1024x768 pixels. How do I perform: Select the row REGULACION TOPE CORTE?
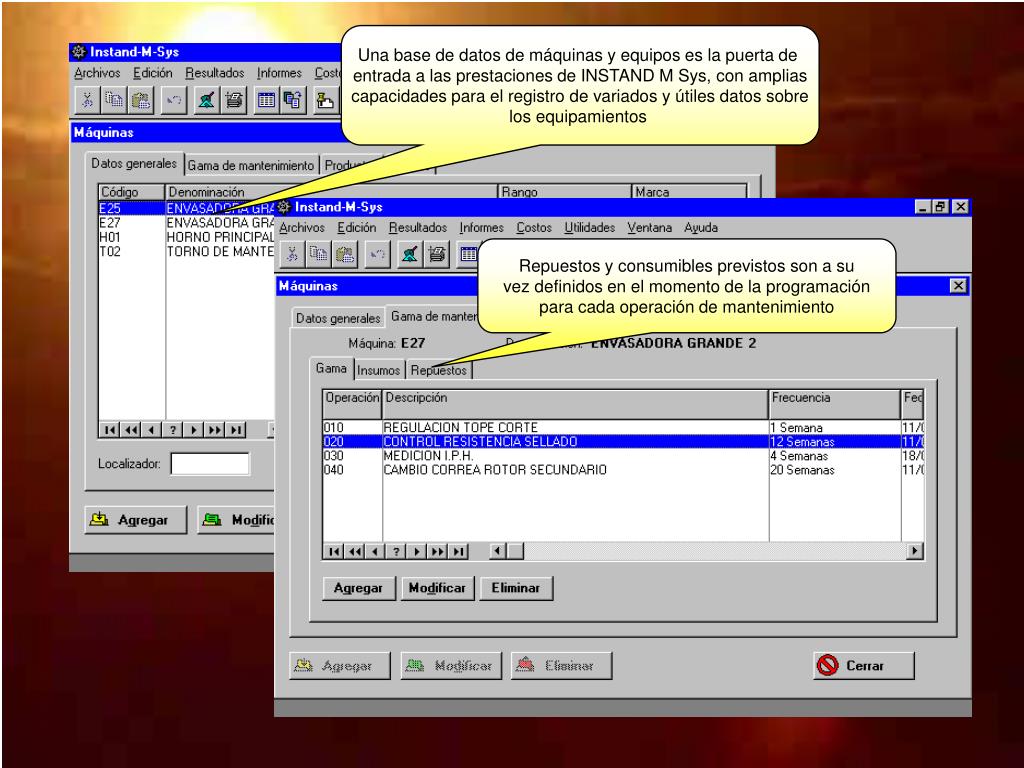click(623, 427)
